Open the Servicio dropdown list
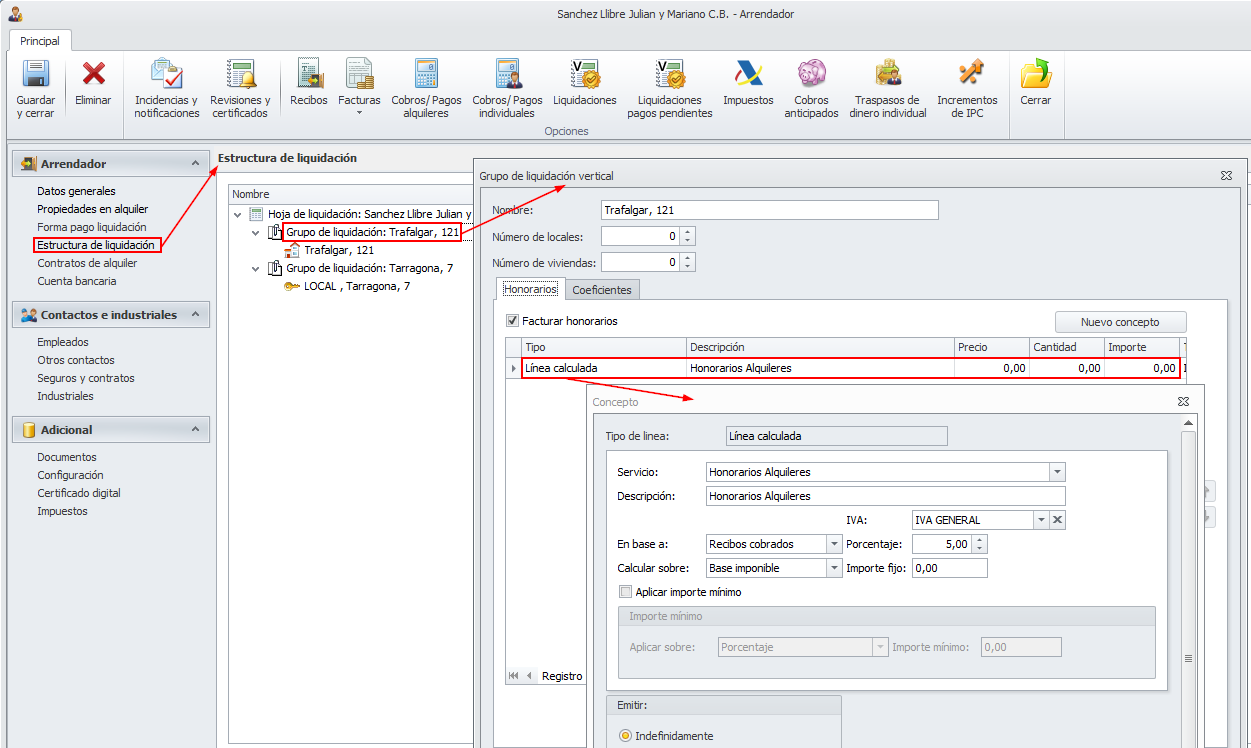 click(1057, 472)
